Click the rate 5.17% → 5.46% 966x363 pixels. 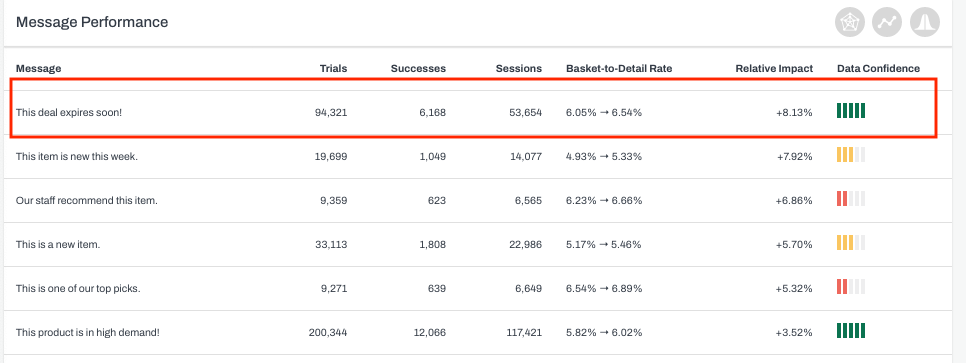(x=604, y=245)
